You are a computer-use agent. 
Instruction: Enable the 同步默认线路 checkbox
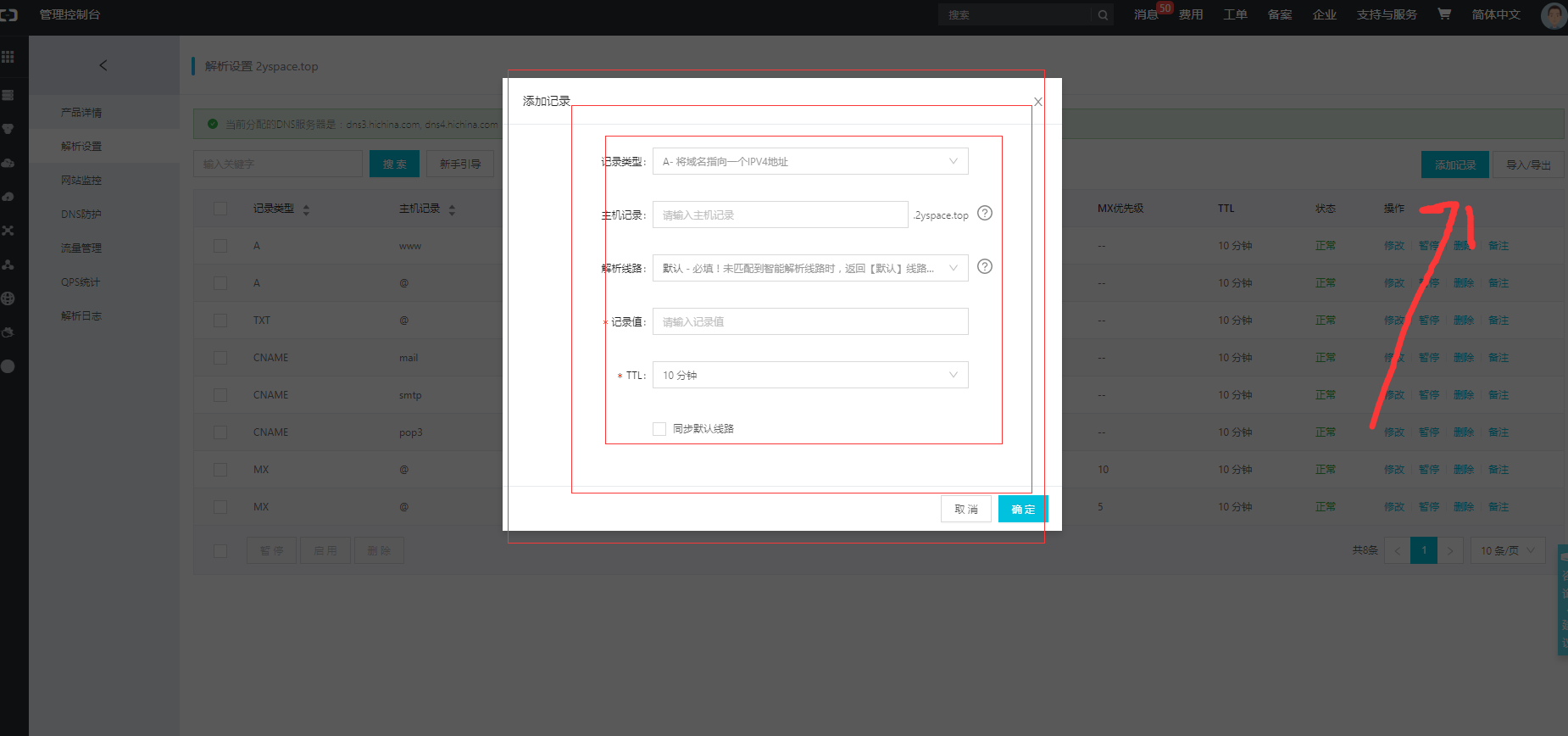[659, 429]
